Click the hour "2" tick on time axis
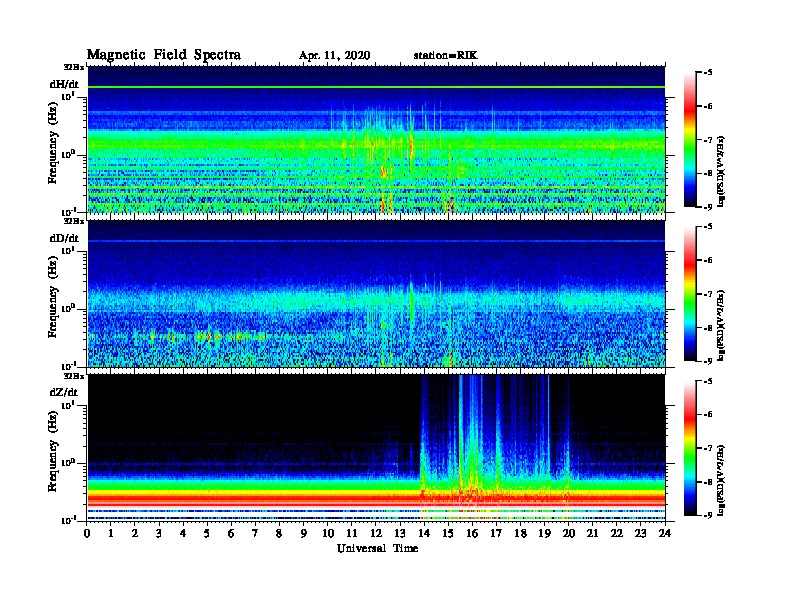792x612 pixels. tap(135, 533)
